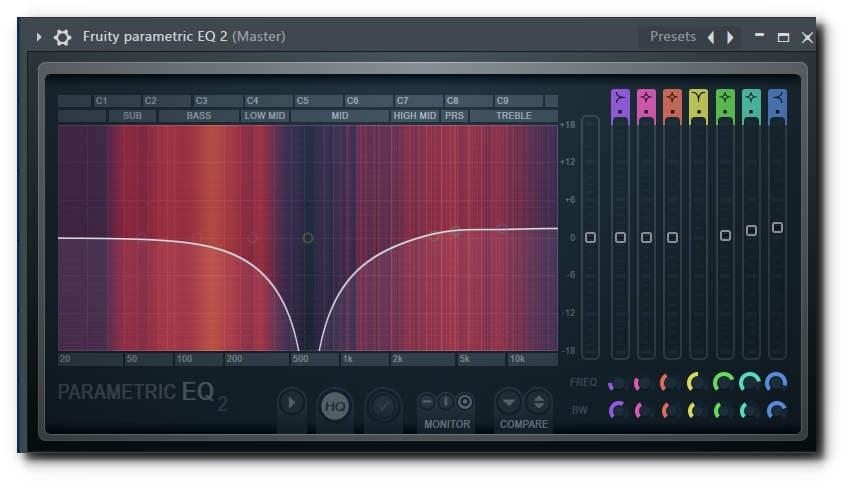Click the 1k frequency axis label

348,359
